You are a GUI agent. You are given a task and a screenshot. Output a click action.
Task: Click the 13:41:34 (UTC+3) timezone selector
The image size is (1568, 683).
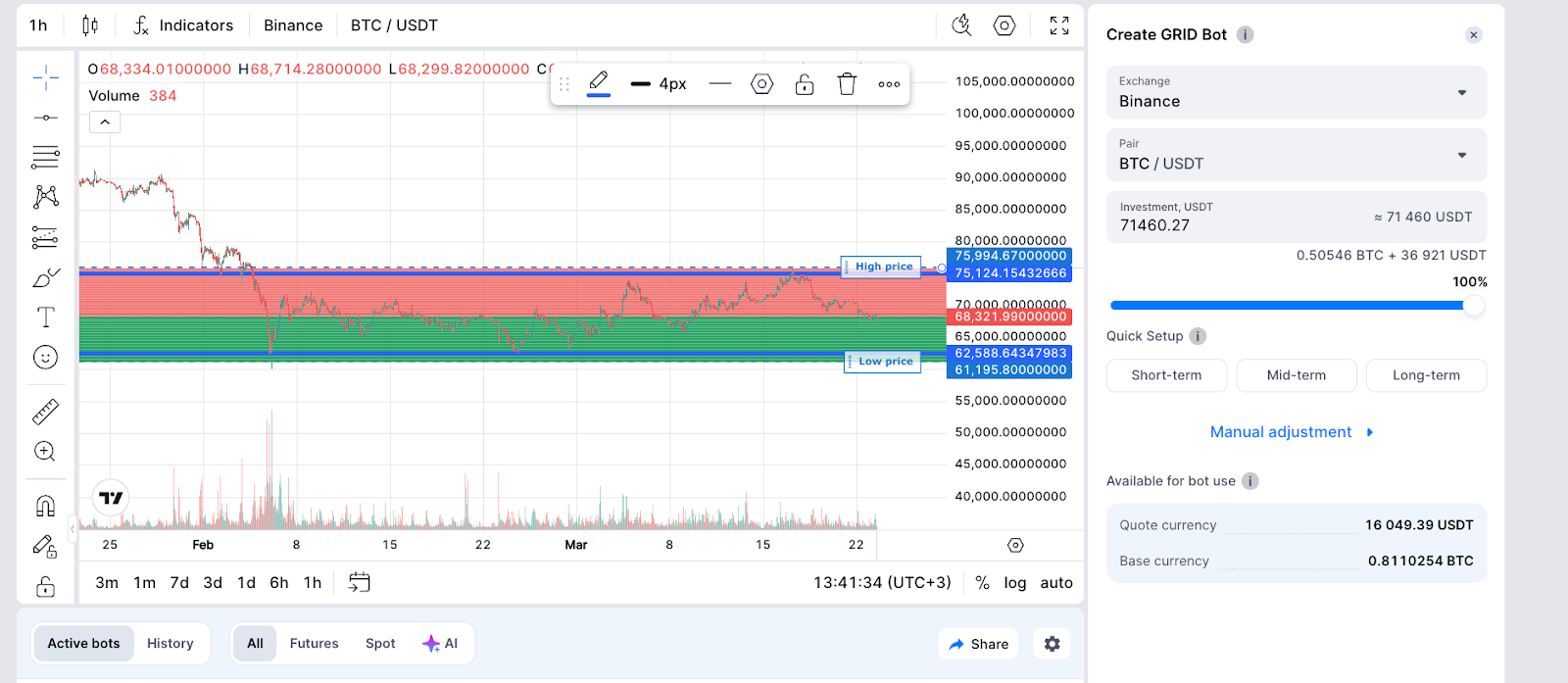(882, 582)
